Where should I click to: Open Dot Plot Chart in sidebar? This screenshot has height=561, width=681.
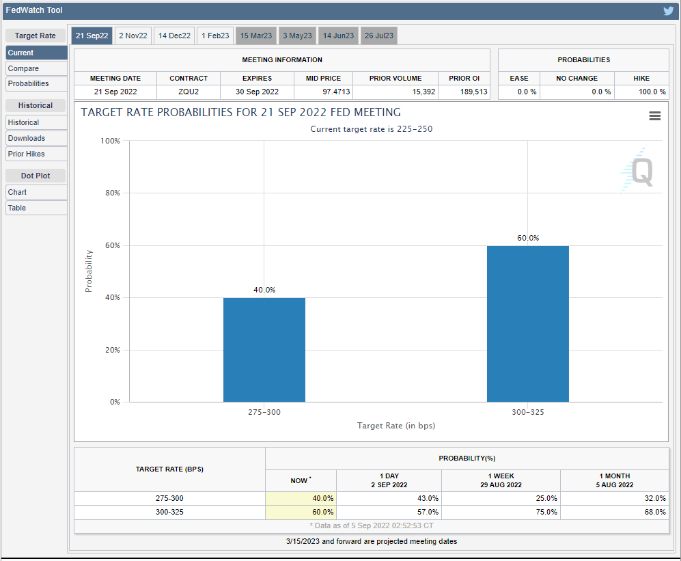(36, 192)
